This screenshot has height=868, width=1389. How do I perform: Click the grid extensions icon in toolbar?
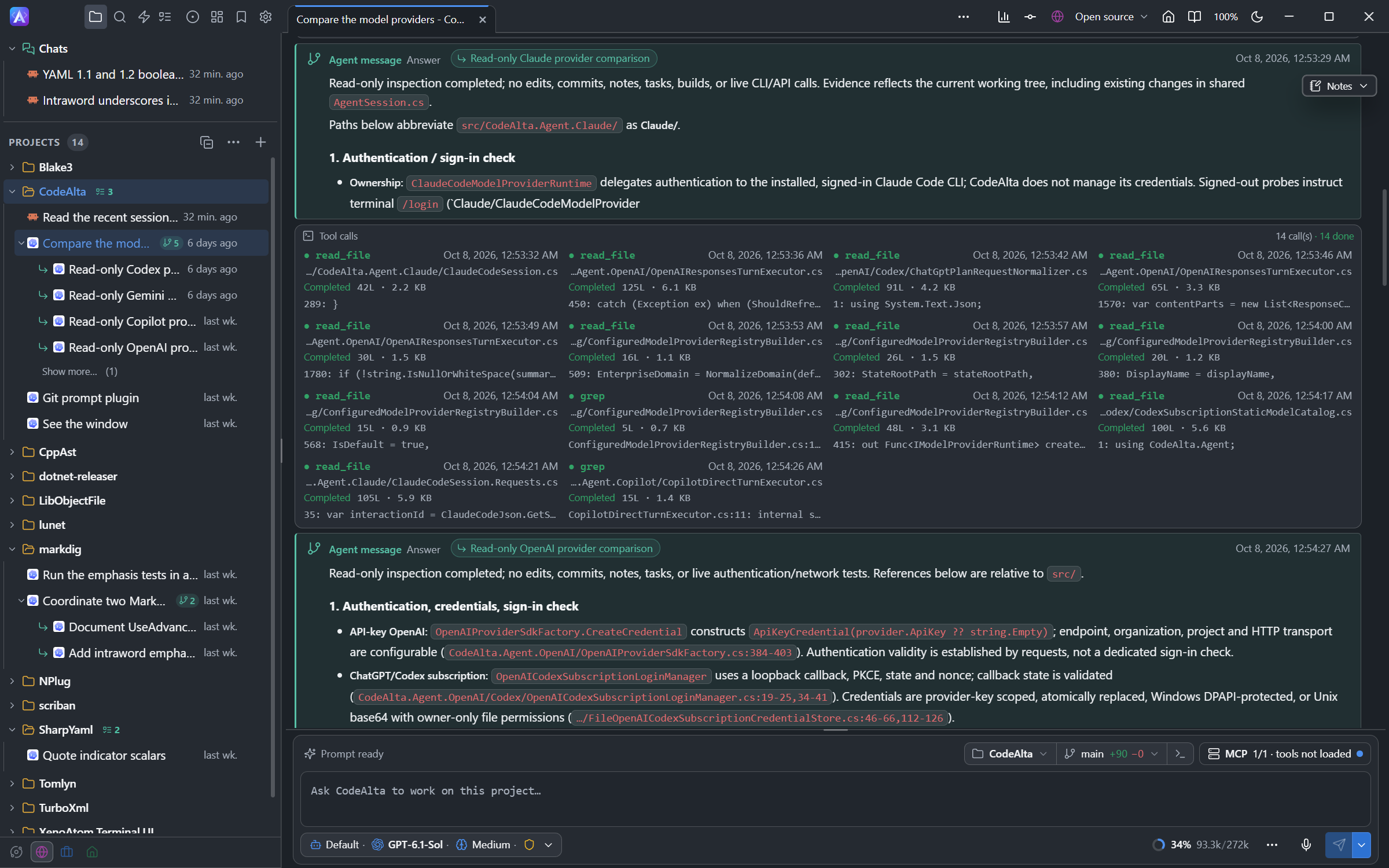pyautogui.click(x=217, y=17)
